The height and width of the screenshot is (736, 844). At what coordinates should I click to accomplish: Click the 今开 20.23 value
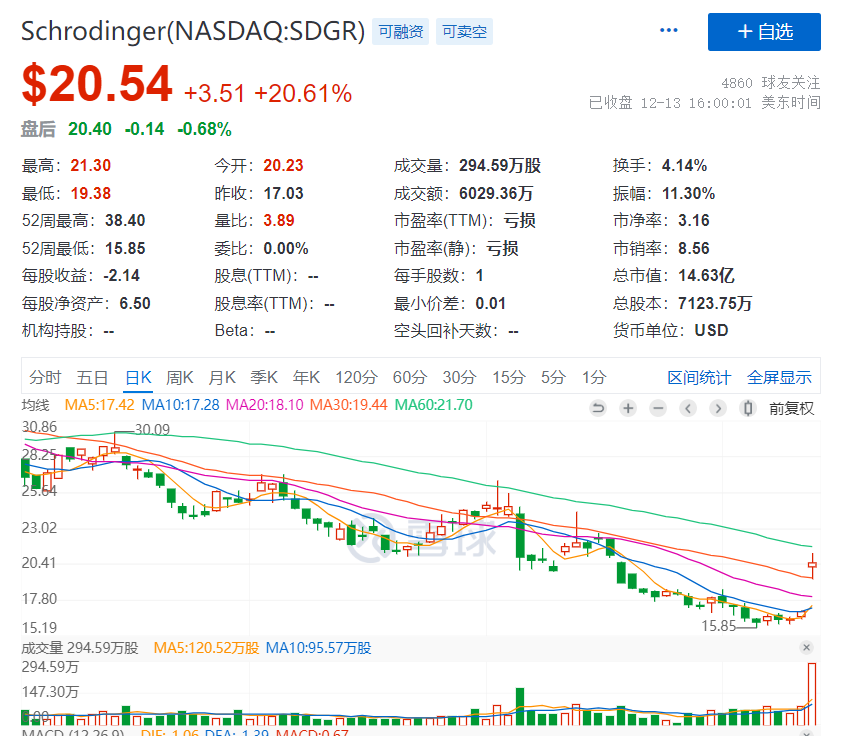tap(283, 165)
